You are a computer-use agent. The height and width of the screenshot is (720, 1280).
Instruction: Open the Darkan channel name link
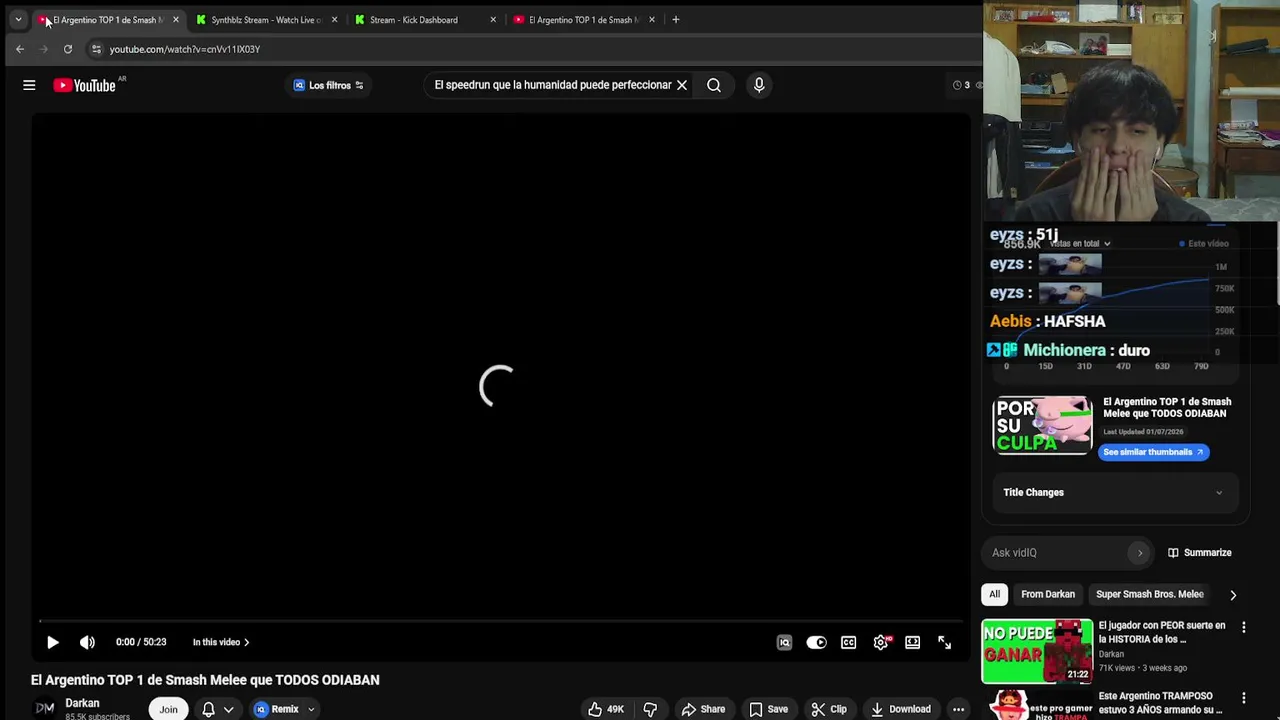click(82, 703)
